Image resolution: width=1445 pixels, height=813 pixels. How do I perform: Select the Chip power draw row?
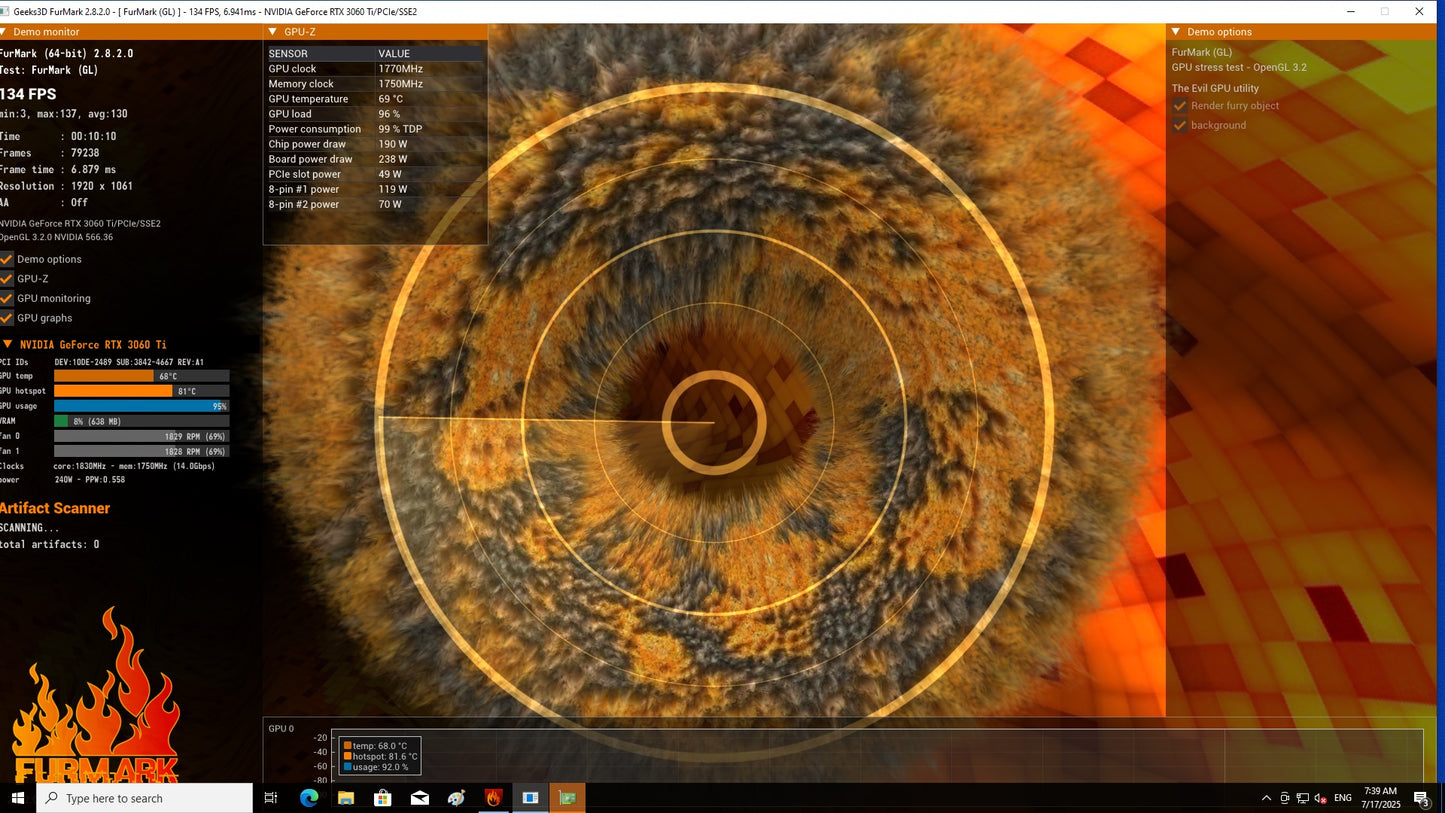pyautogui.click(x=375, y=144)
